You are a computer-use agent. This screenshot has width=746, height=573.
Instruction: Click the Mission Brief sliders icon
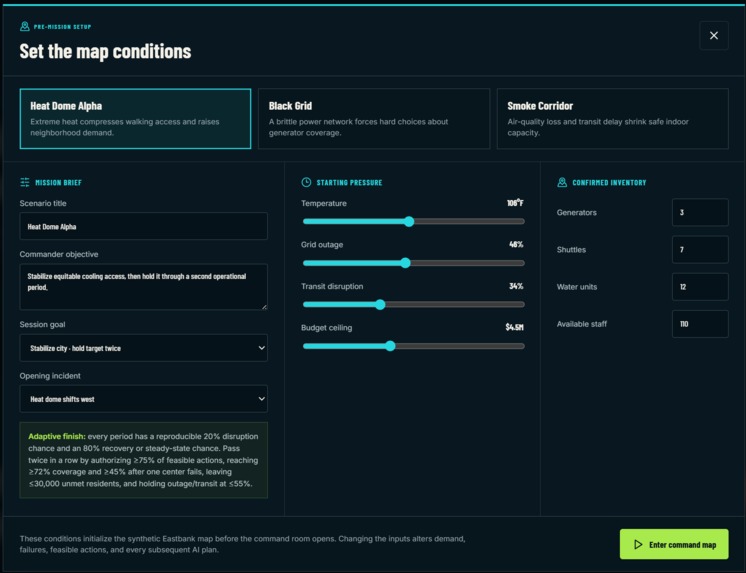(25, 182)
